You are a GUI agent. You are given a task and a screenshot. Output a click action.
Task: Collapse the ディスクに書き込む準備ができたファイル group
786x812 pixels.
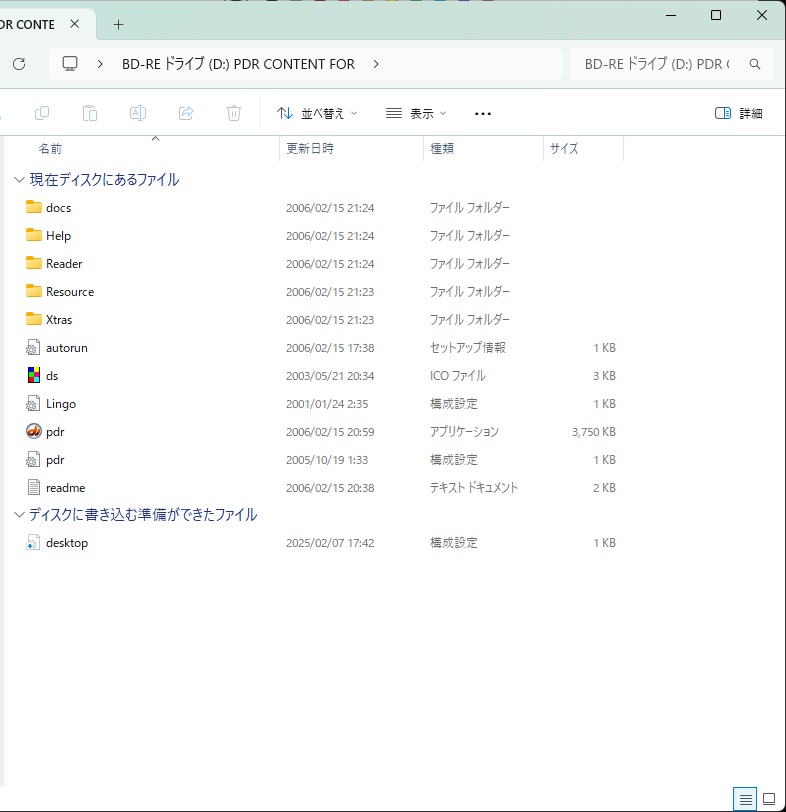(x=19, y=515)
